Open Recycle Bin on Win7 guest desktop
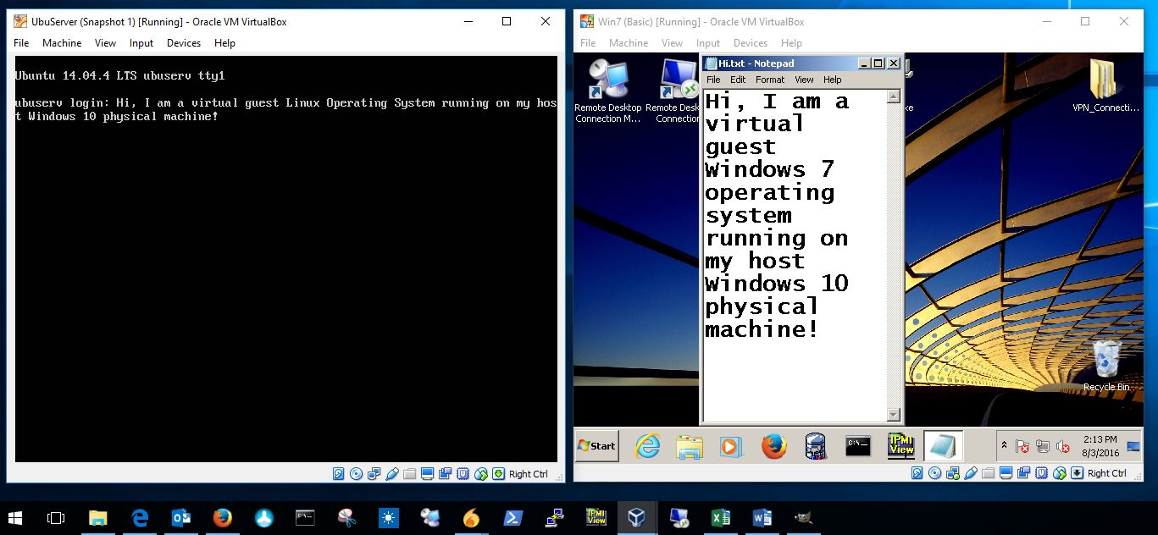 (x=1106, y=366)
